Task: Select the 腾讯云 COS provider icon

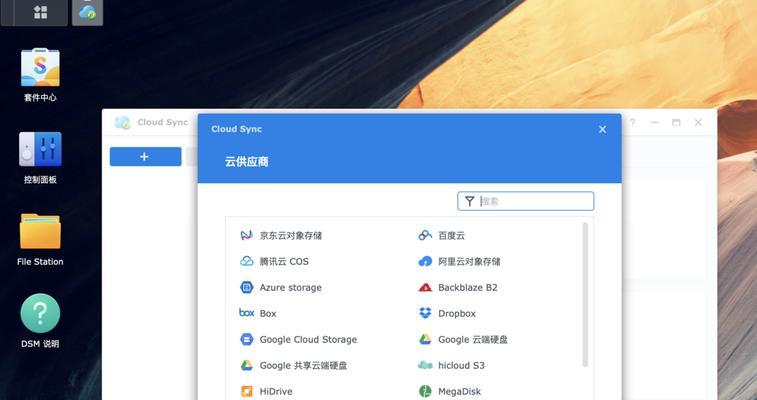Action: coord(247,262)
